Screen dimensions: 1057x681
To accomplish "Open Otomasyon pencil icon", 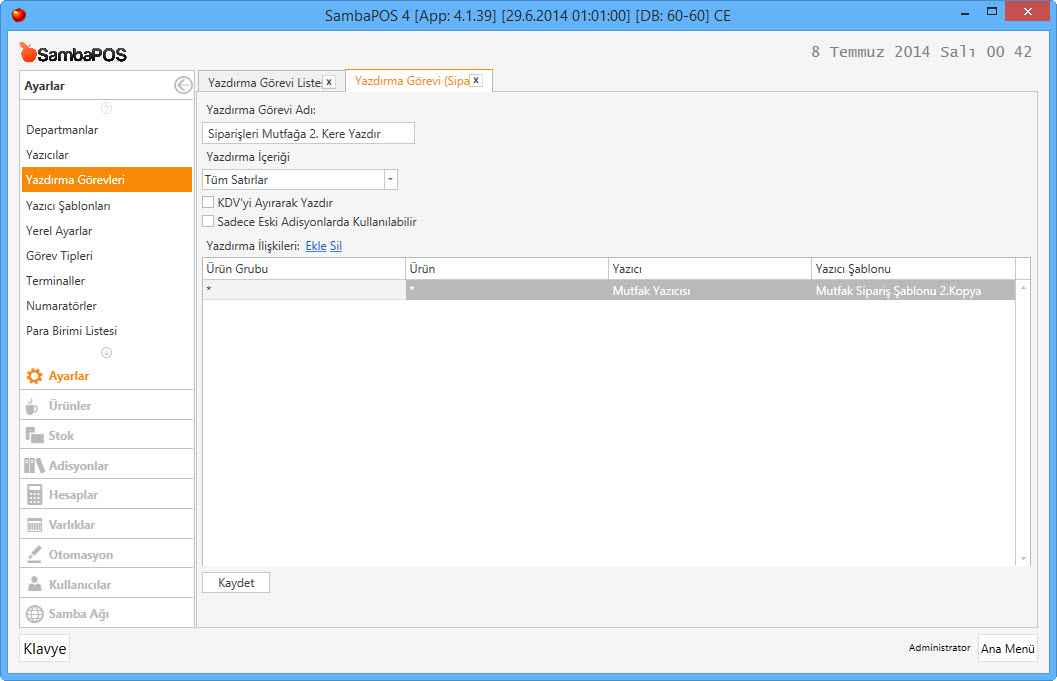I will 34,554.
